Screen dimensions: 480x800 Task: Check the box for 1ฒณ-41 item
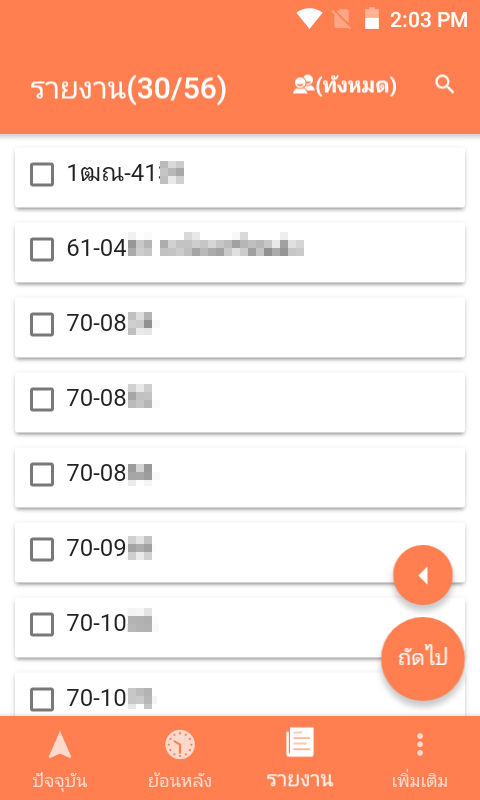42,174
